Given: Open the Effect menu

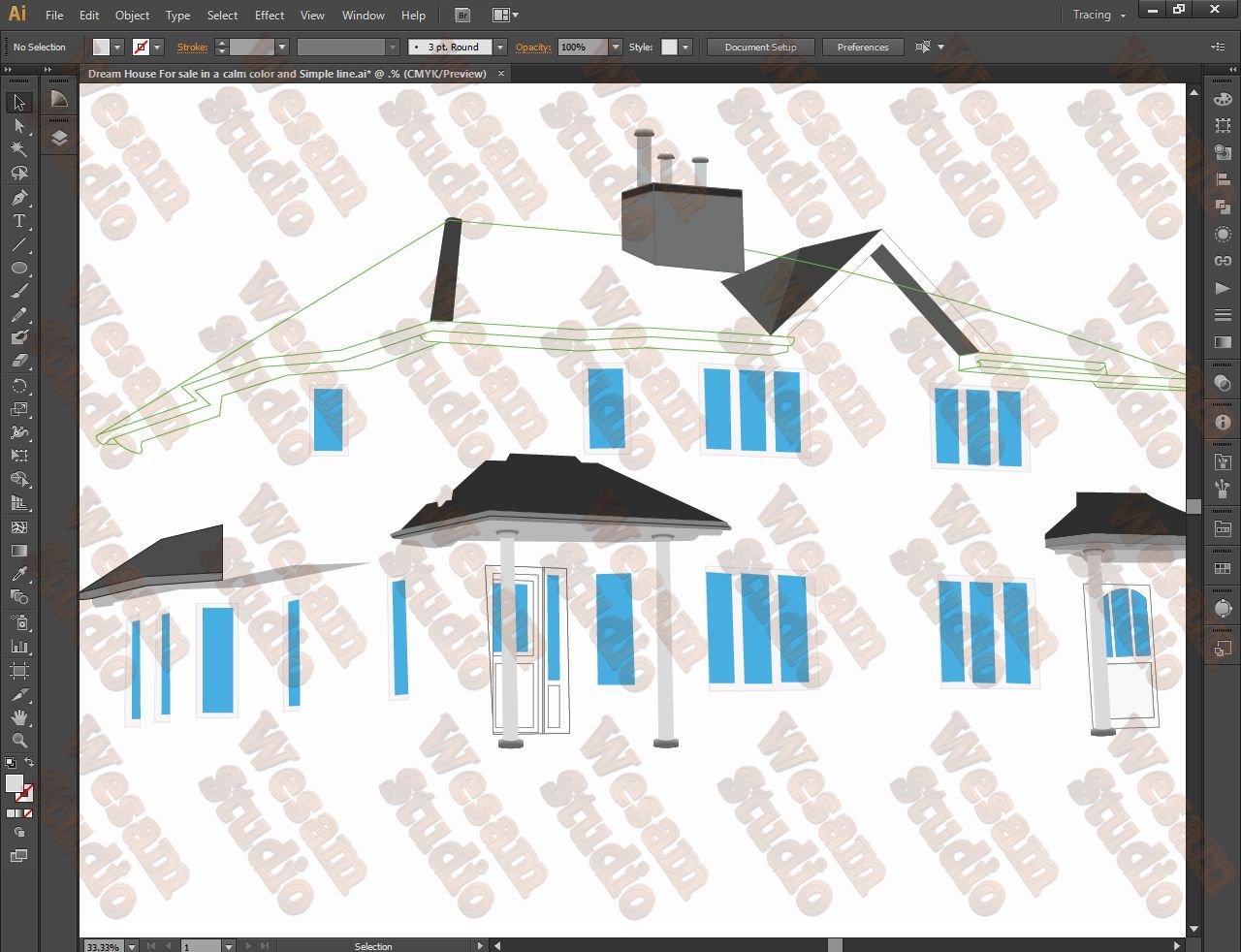Looking at the screenshot, I should pyautogui.click(x=270, y=16).
